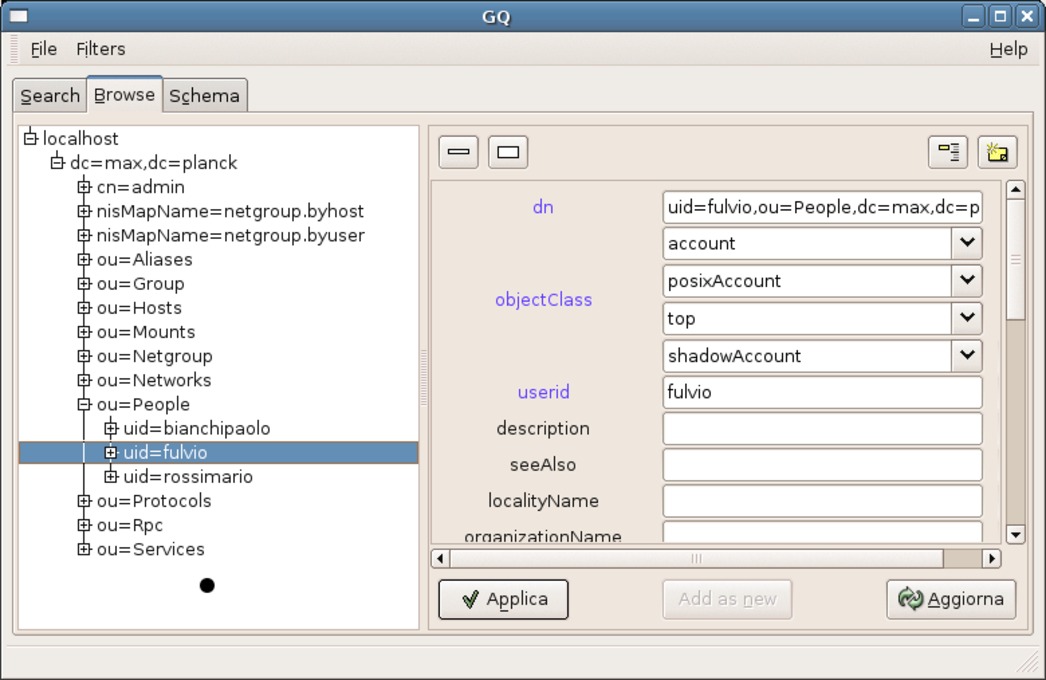The width and height of the screenshot is (1046, 680).
Task: Click the horizontal scrollbar thumb
Action: 697,558
